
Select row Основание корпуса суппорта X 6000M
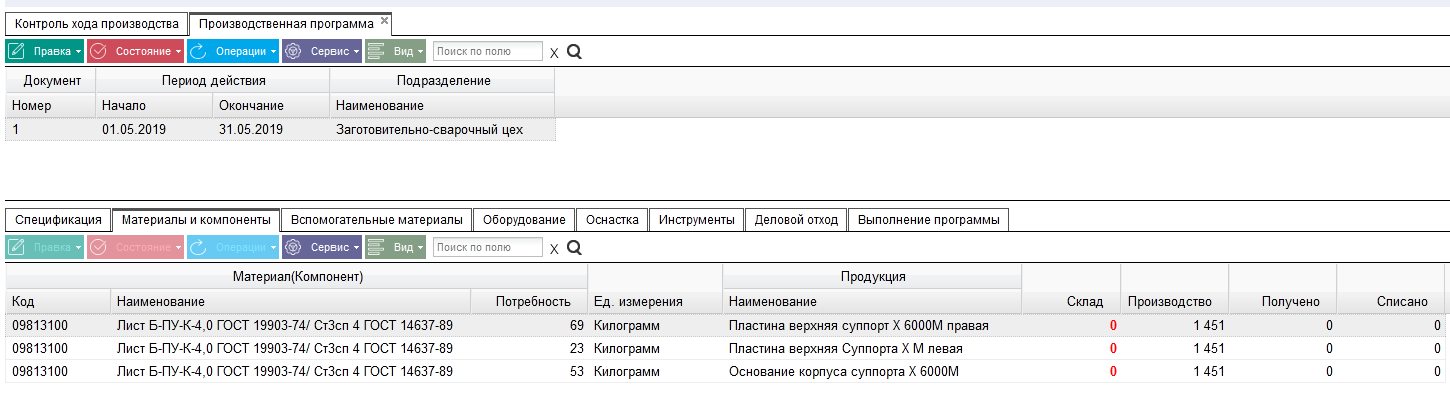pyautogui.click(x=726, y=372)
